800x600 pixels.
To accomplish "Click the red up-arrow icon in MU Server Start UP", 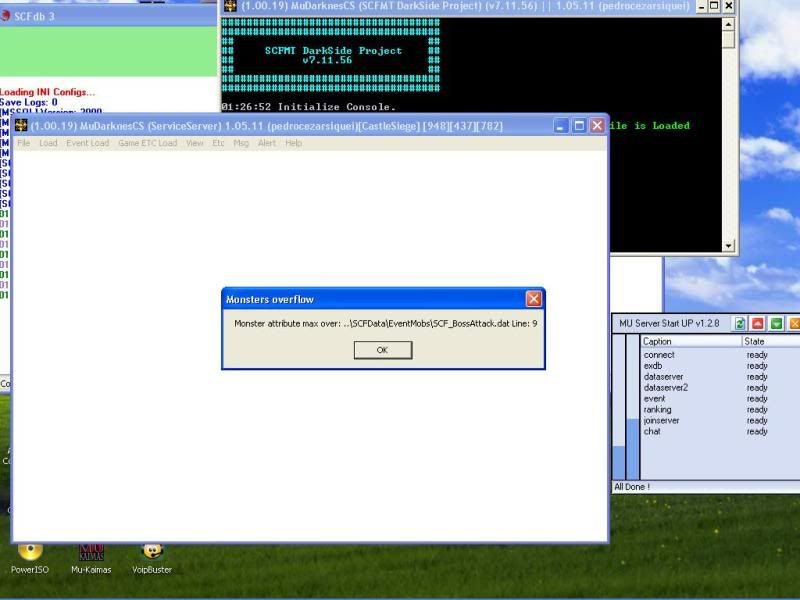I will tap(758, 323).
